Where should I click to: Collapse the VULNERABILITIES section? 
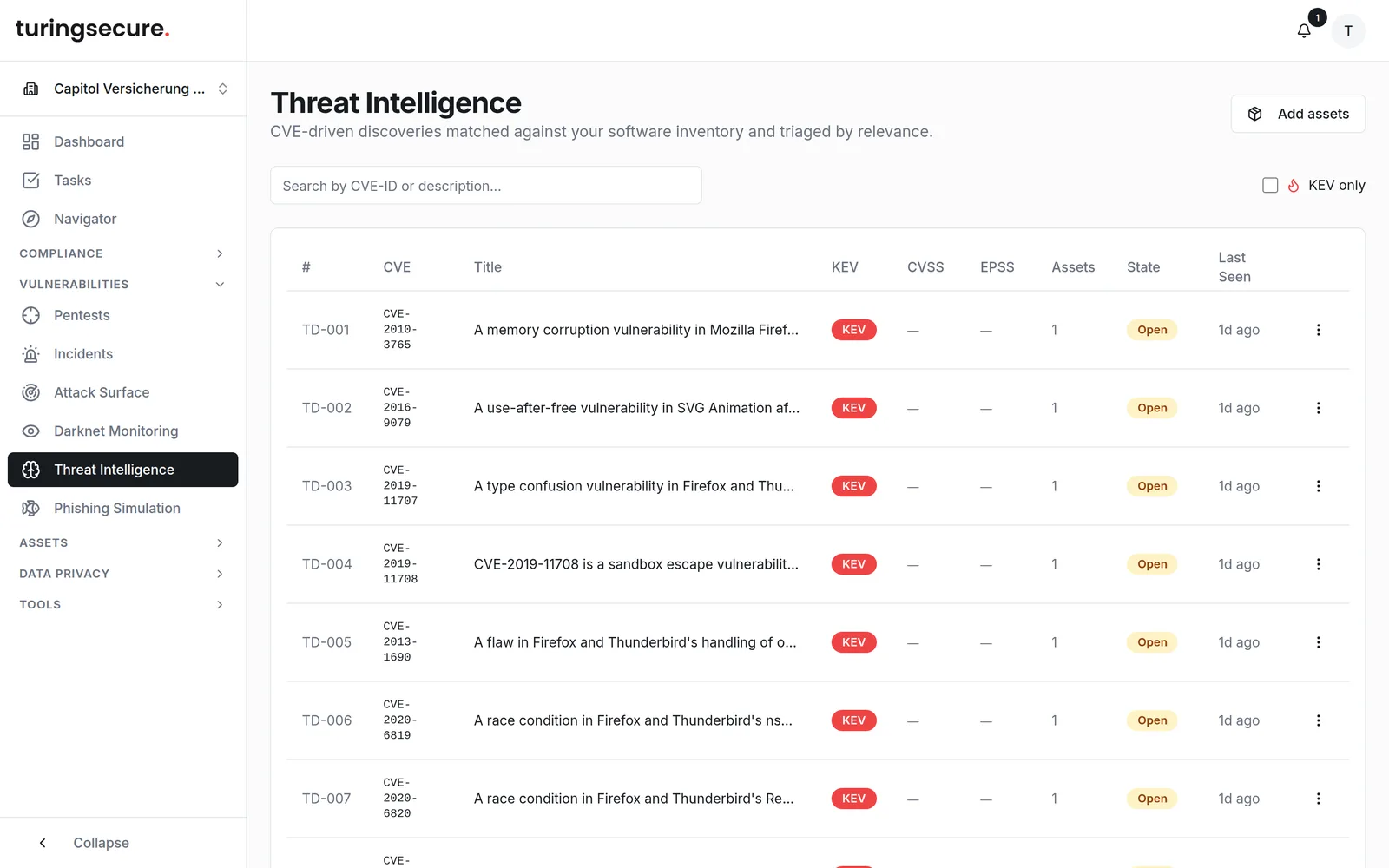pyautogui.click(x=123, y=284)
